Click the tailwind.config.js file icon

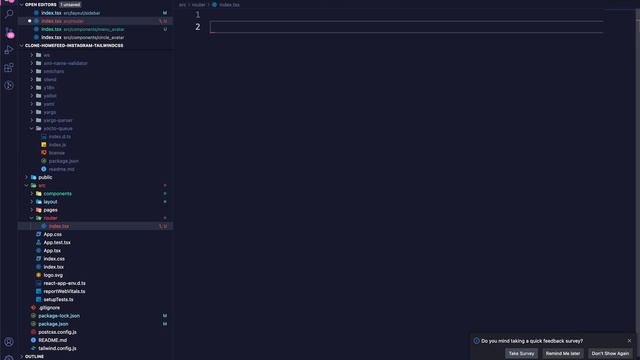pos(33,348)
